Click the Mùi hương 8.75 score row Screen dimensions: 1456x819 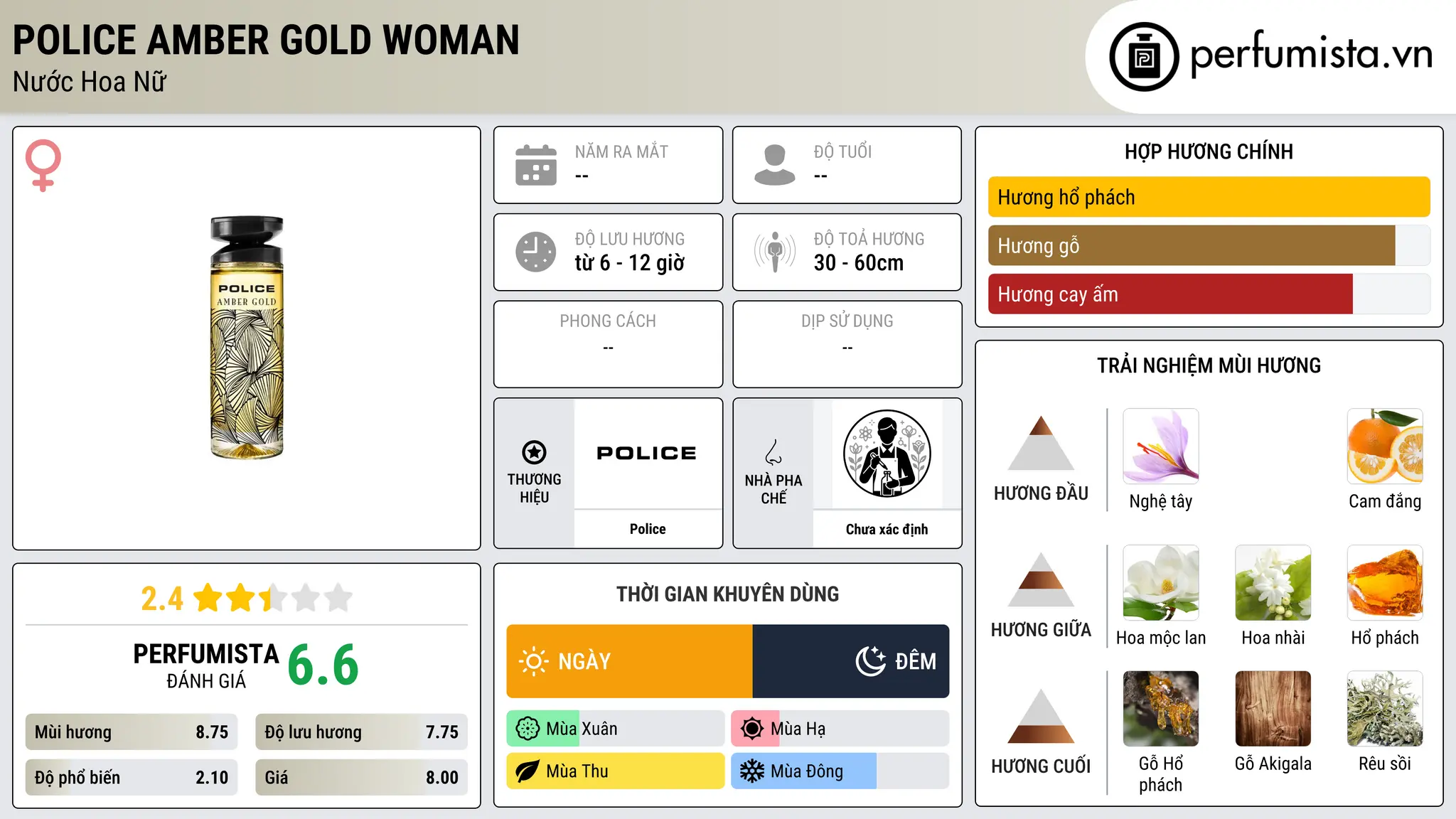pos(132,732)
